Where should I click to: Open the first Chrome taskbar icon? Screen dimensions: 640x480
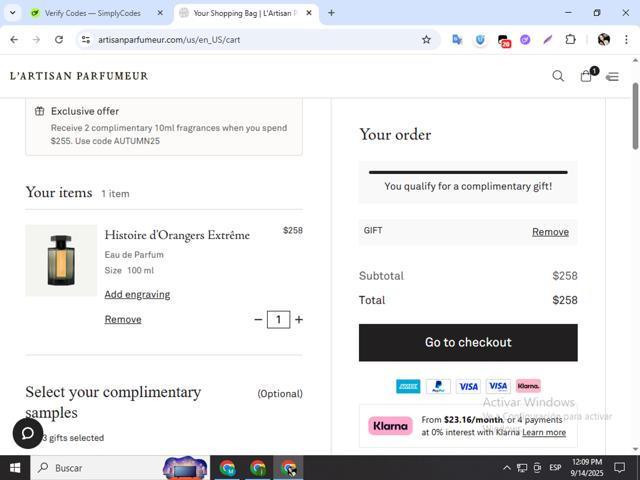point(227,468)
